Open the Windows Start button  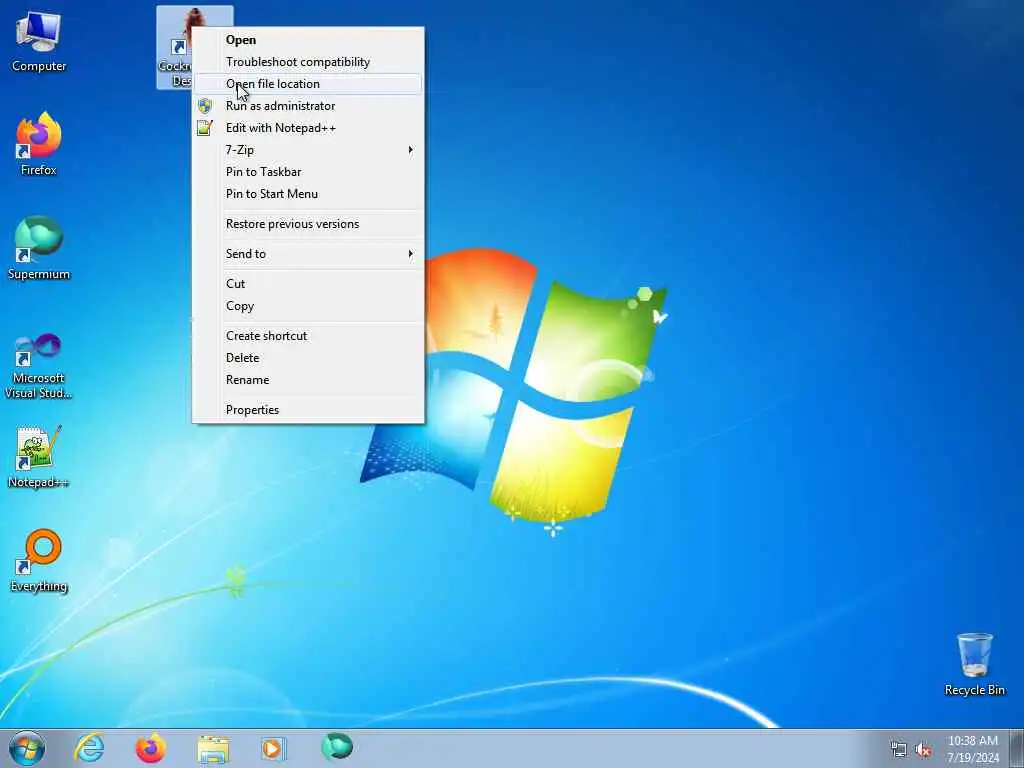point(27,748)
